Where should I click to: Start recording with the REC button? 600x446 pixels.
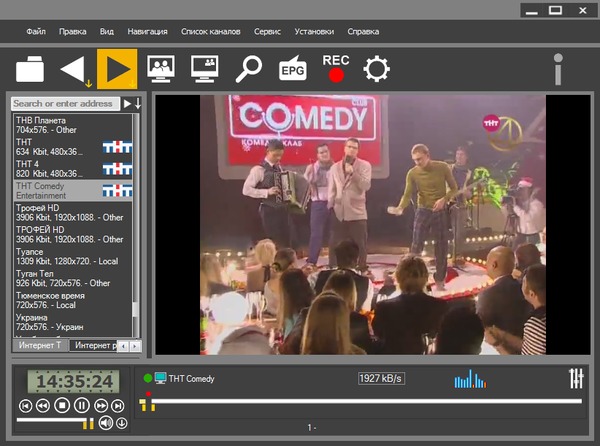336,68
